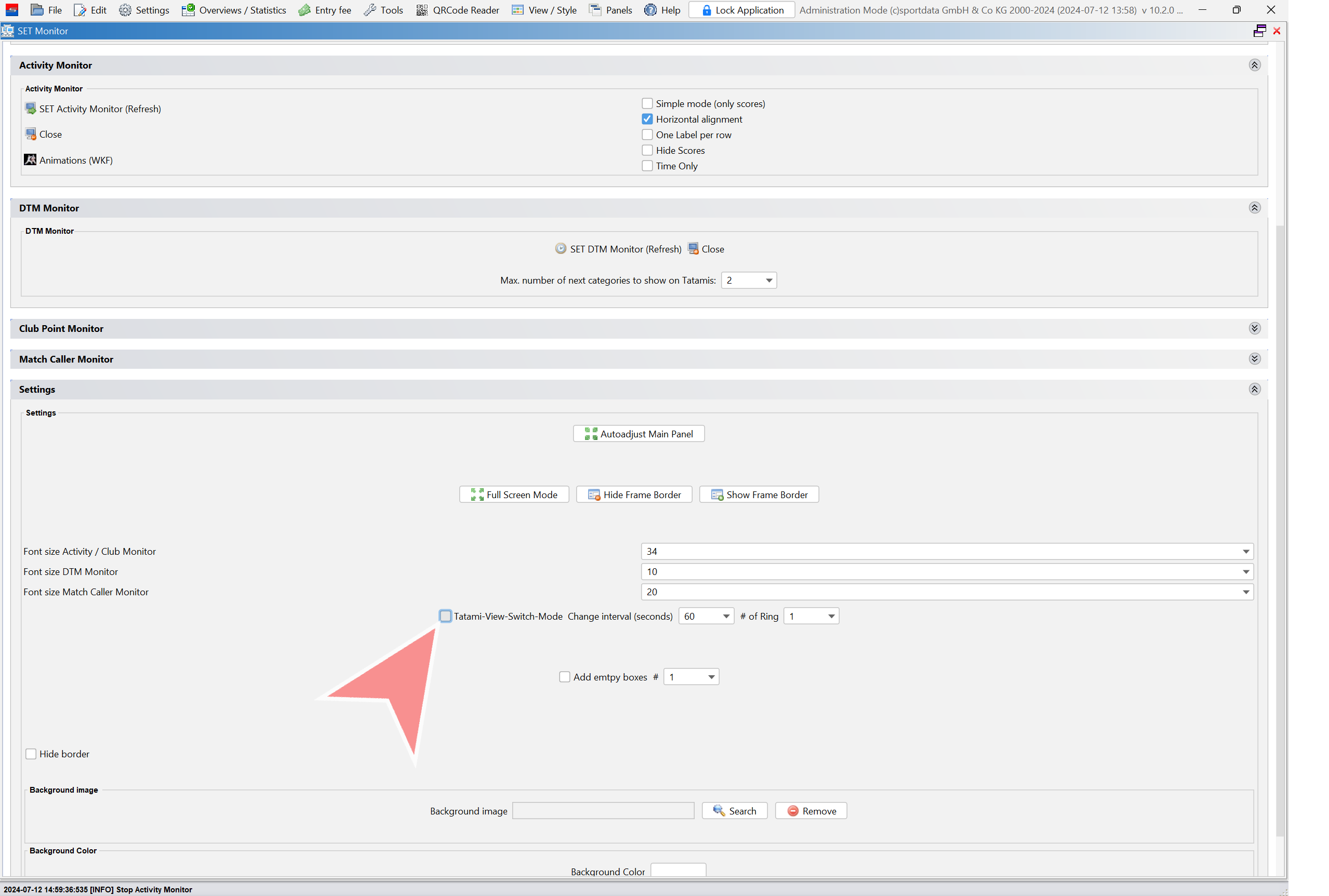Open Font size Activity / Club Monitor dropdown
The height and width of the screenshot is (896, 1329).
click(947, 552)
